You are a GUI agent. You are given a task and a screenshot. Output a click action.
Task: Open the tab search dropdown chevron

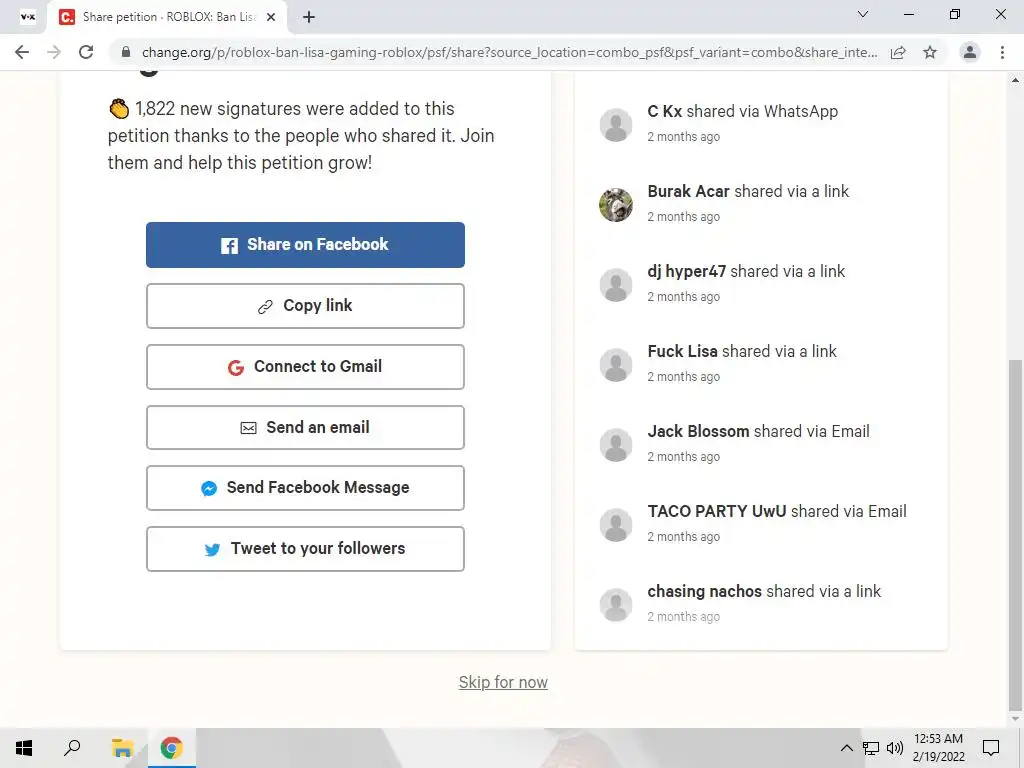[863, 14]
